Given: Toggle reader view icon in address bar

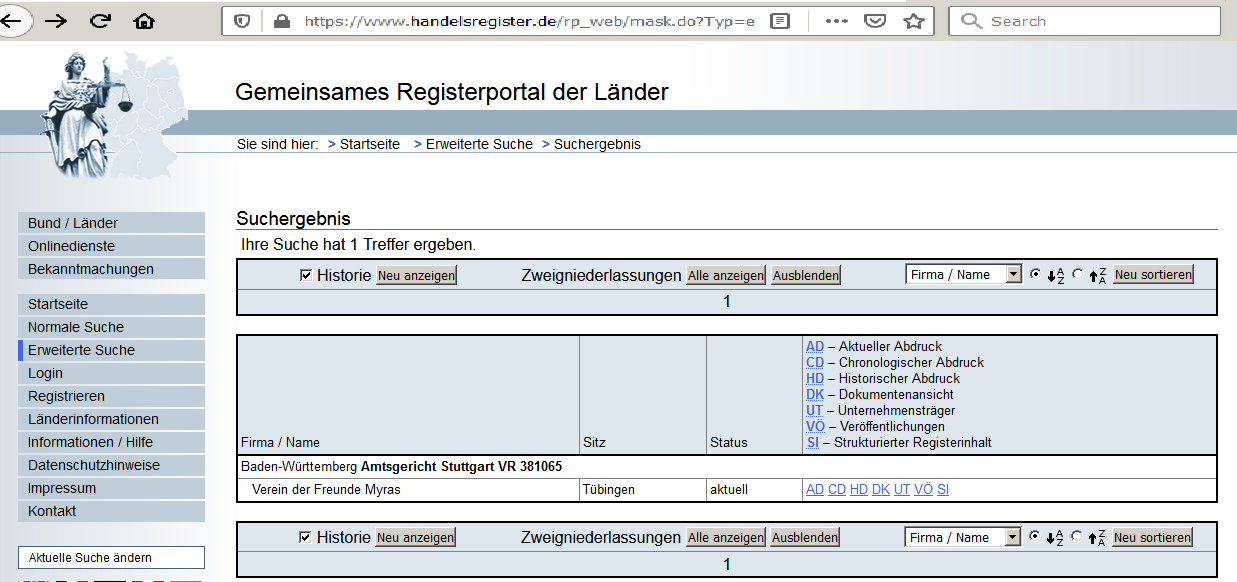Looking at the screenshot, I should point(781,21).
